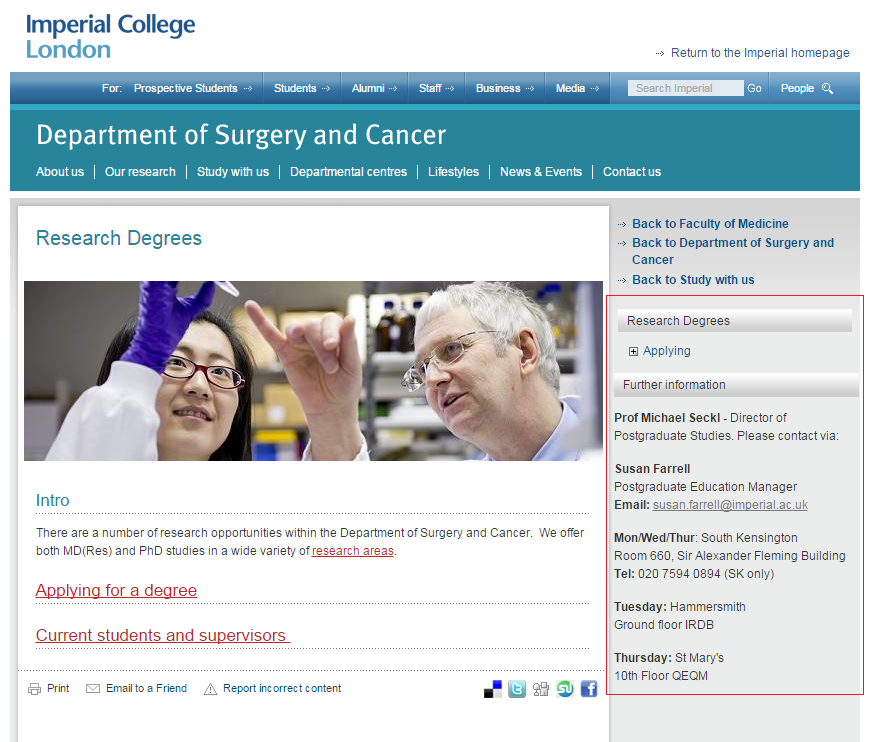Open Prospective Students menu

click(x=193, y=88)
